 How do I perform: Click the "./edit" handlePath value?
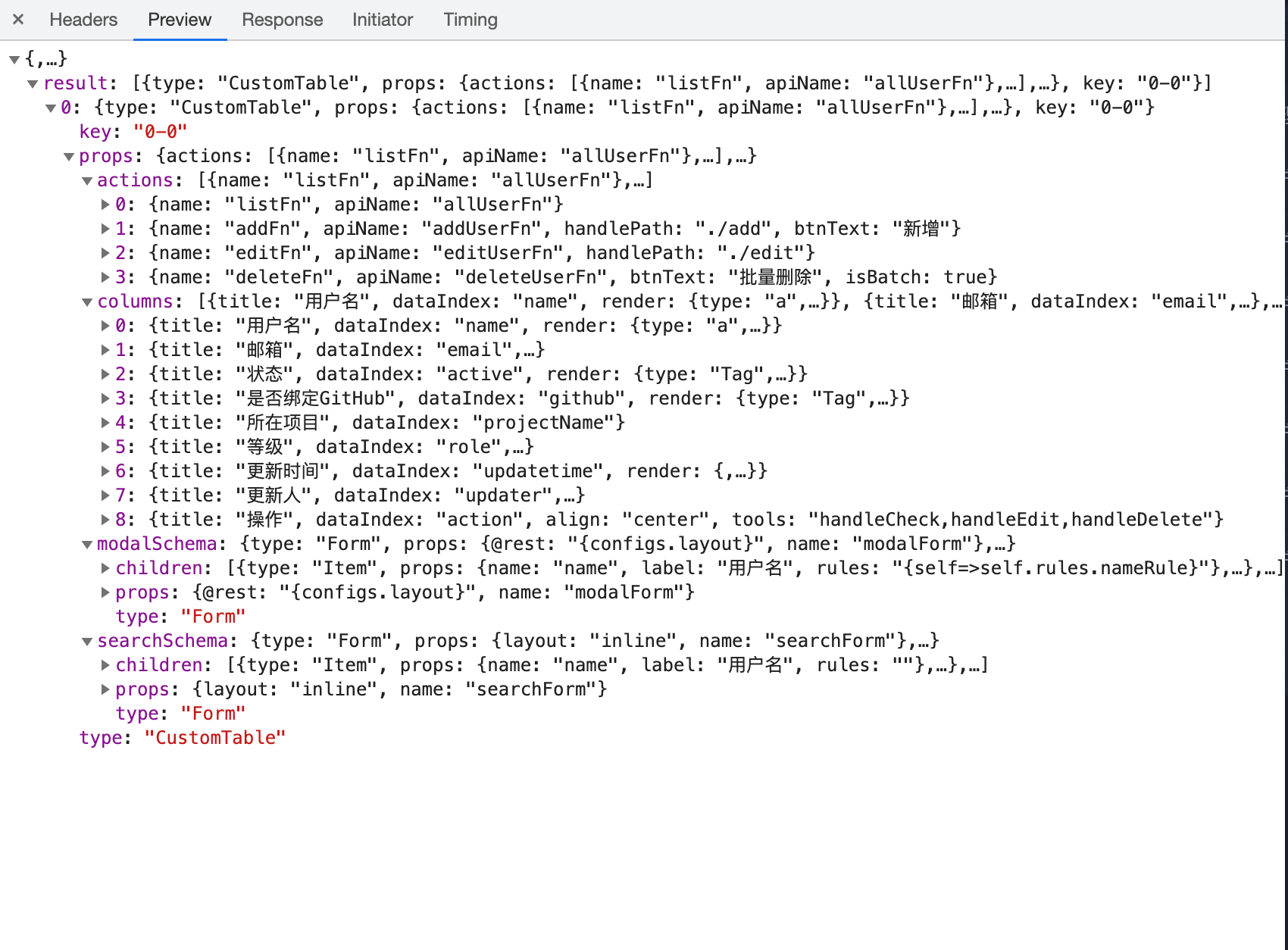[761, 253]
